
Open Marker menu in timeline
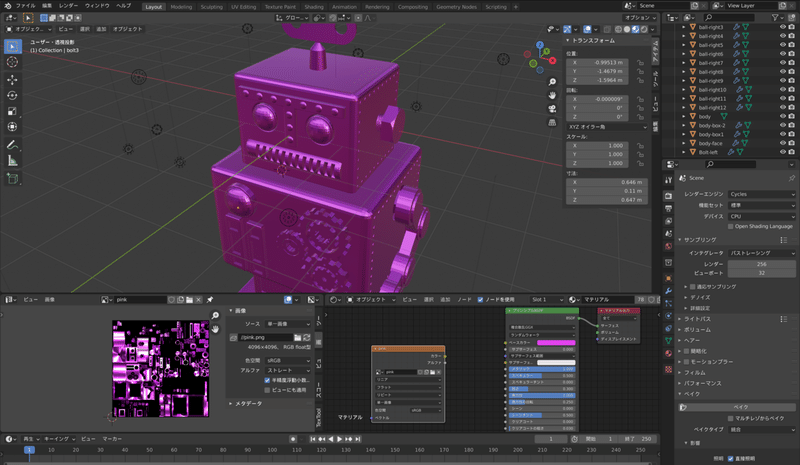click(x=112, y=439)
